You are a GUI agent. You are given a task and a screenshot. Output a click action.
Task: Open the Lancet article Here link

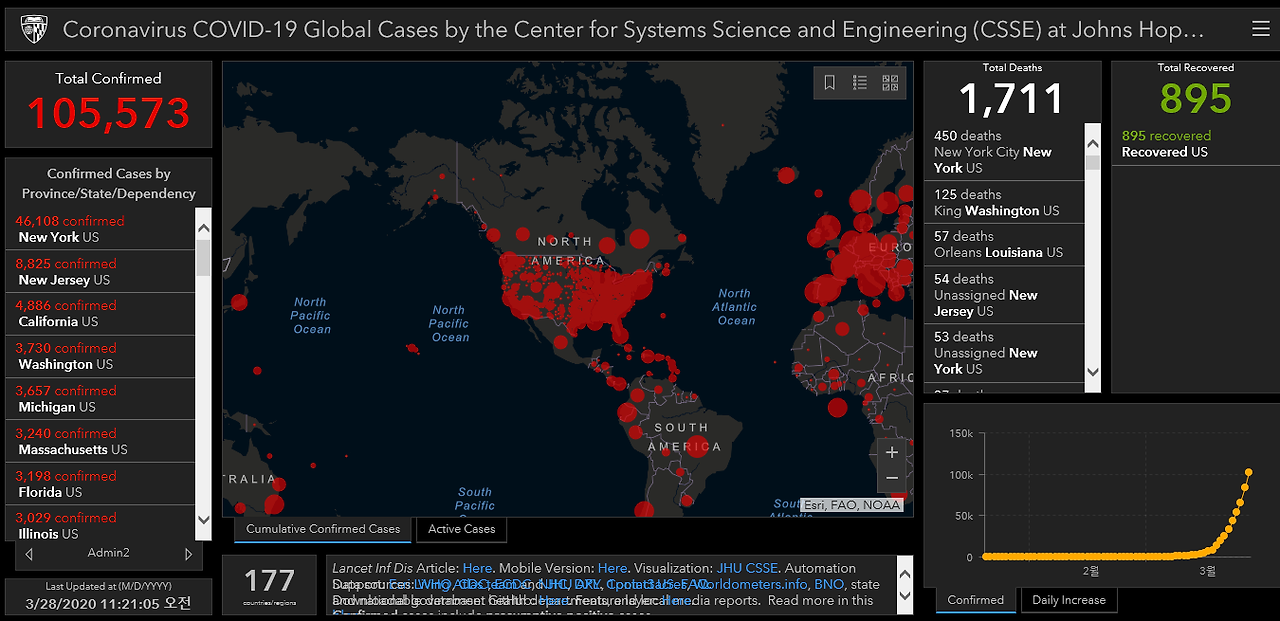coord(477,568)
